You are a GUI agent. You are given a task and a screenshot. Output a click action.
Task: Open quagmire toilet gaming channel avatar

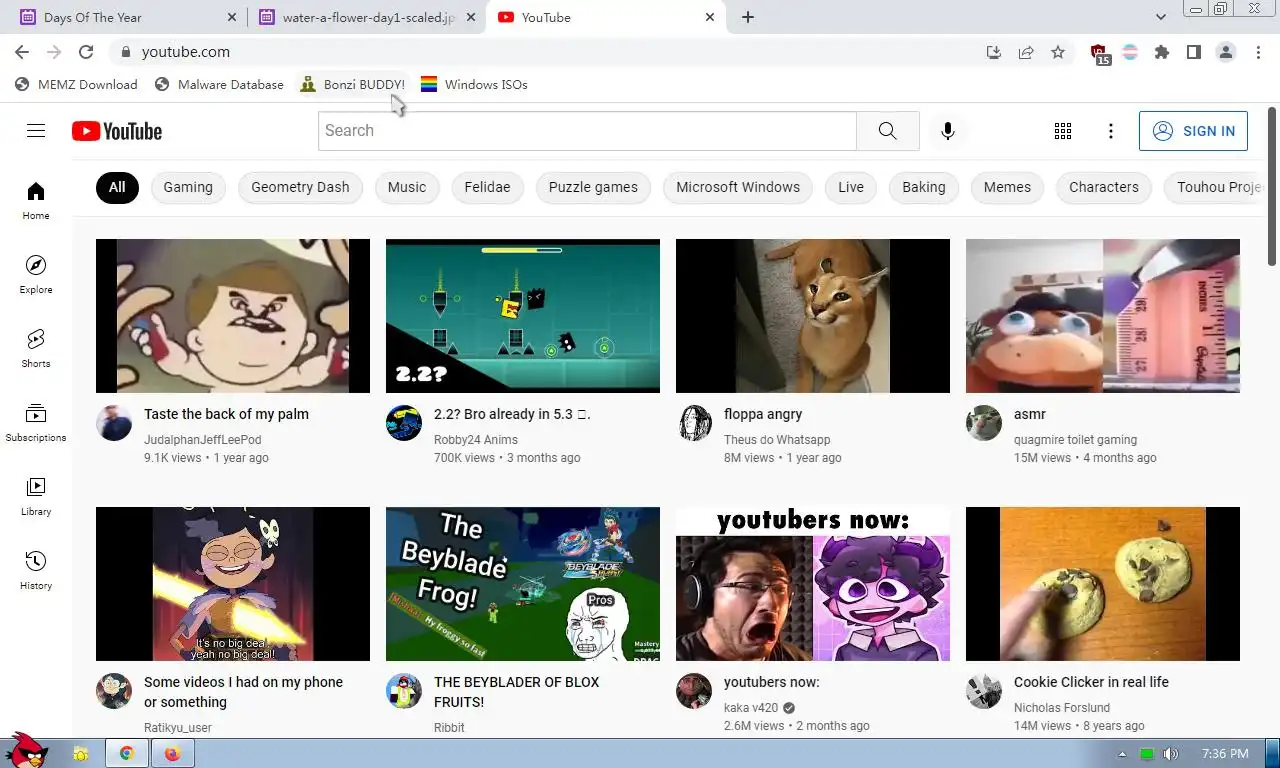(984, 423)
